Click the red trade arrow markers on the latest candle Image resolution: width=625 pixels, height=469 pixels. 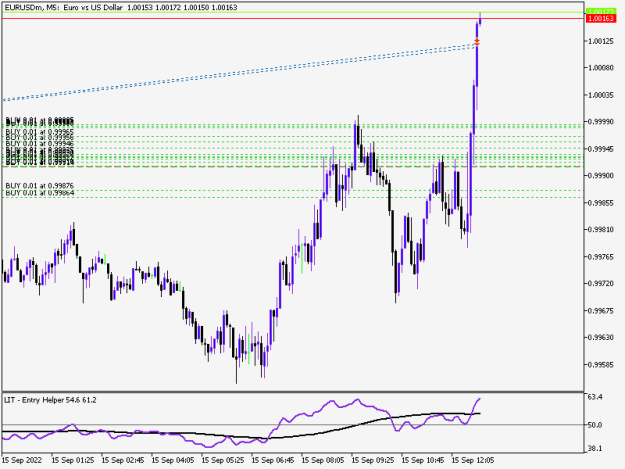pyautogui.click(x=477, y=42)
